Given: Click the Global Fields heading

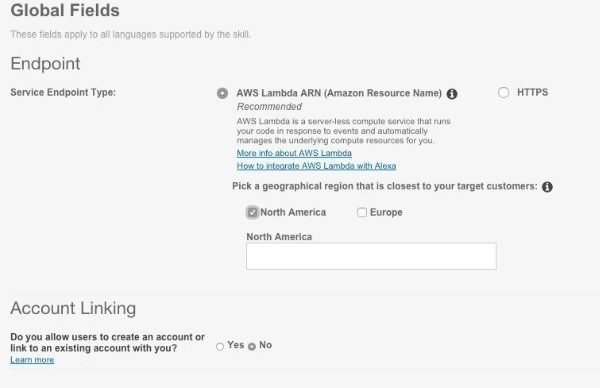Looking at the screenshot, I should point(65,10).
